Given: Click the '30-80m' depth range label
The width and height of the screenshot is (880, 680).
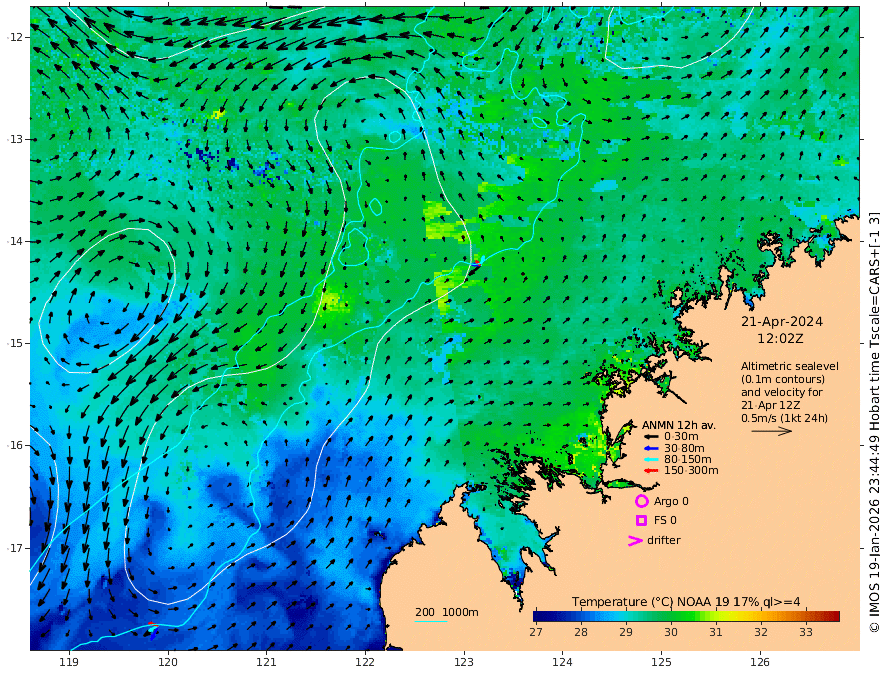Looking at the screenshot, I should (684, 448).
